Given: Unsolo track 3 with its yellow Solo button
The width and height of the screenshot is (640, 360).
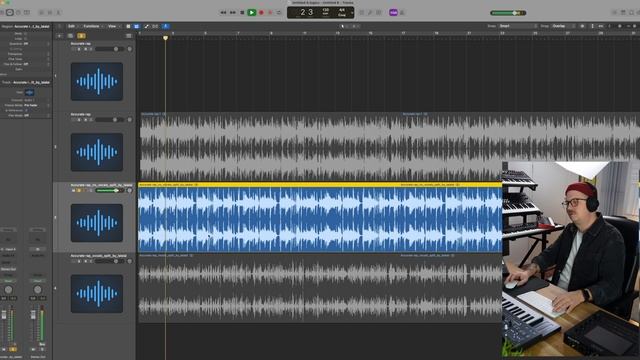Looking at the screenshot, I should coord(79,191).
